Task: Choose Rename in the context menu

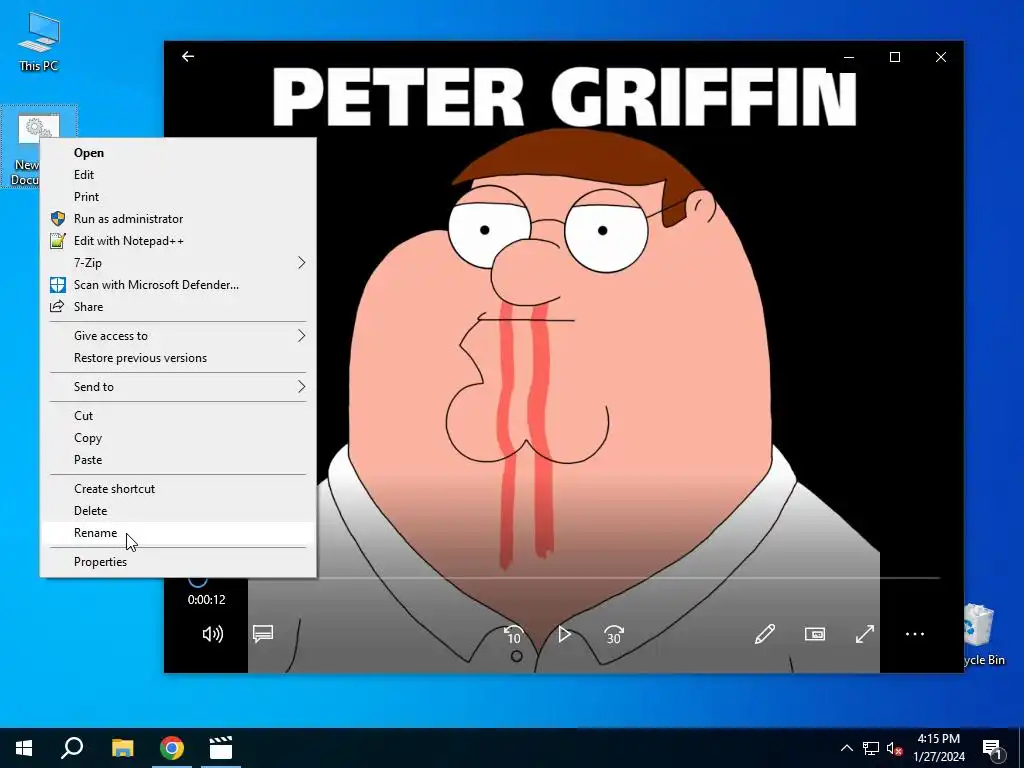Action: coord(178,533)
